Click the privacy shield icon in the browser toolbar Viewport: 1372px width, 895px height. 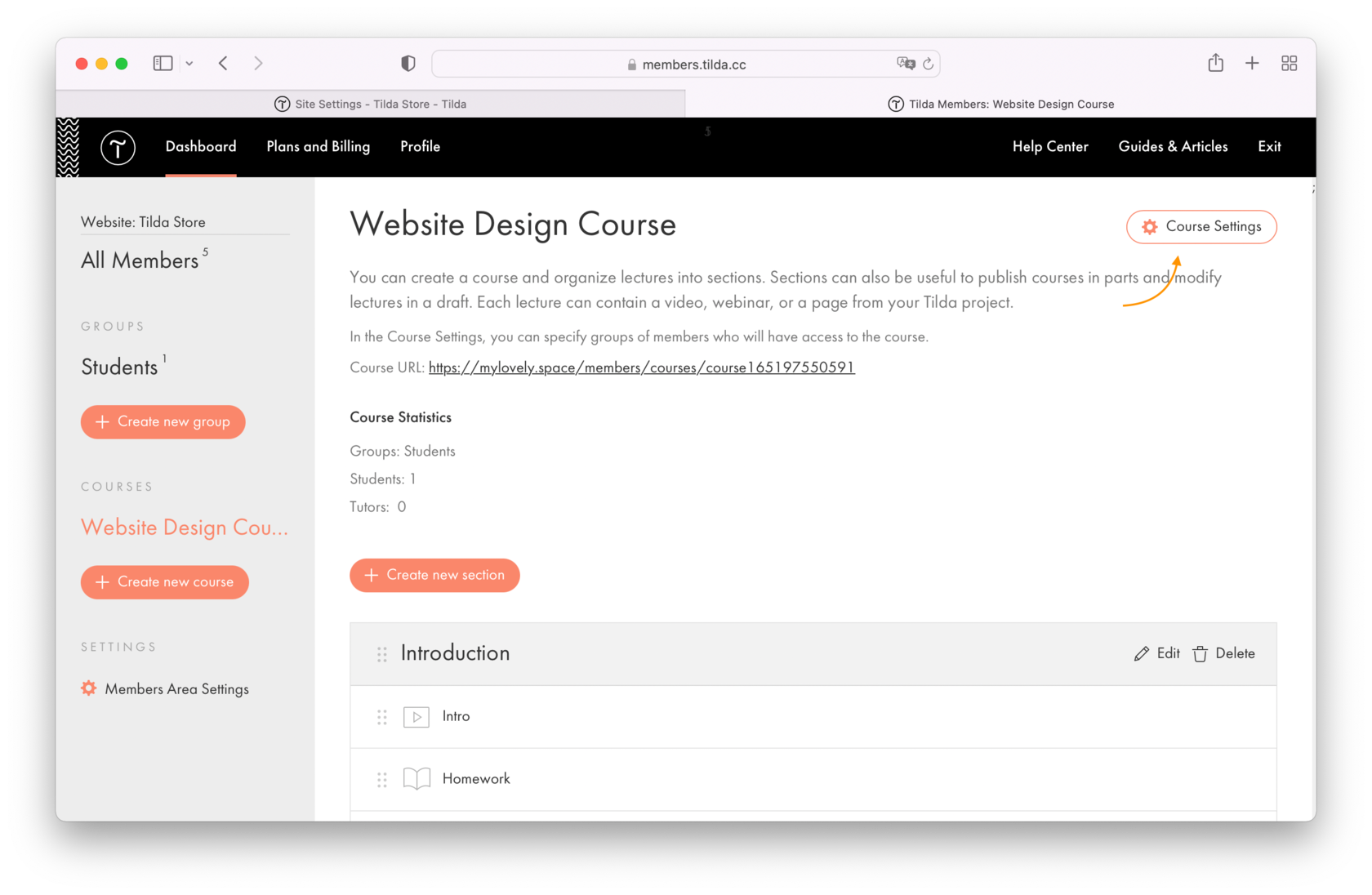coord(408,63)
